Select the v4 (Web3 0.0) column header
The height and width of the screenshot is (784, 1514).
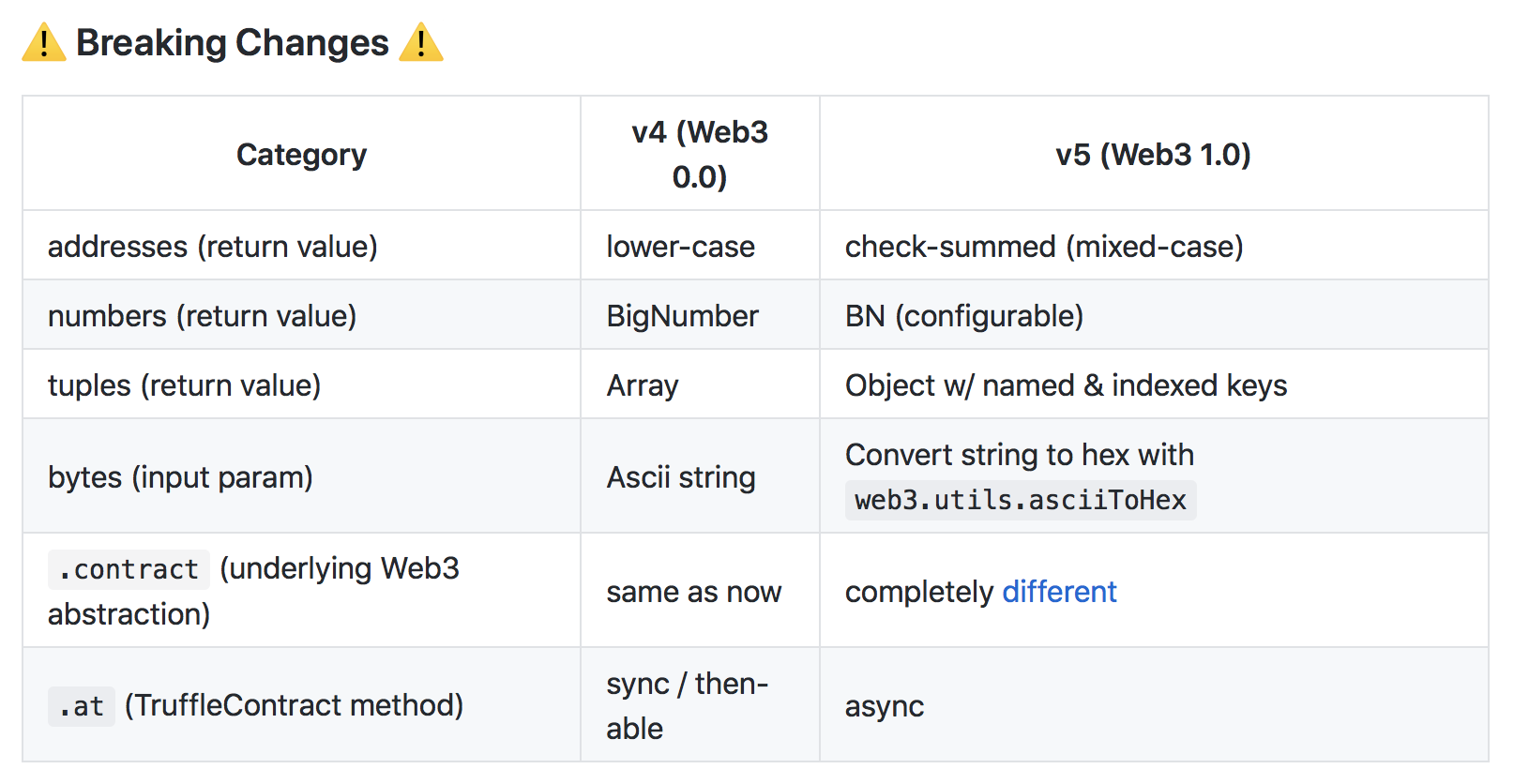point(700,155)
